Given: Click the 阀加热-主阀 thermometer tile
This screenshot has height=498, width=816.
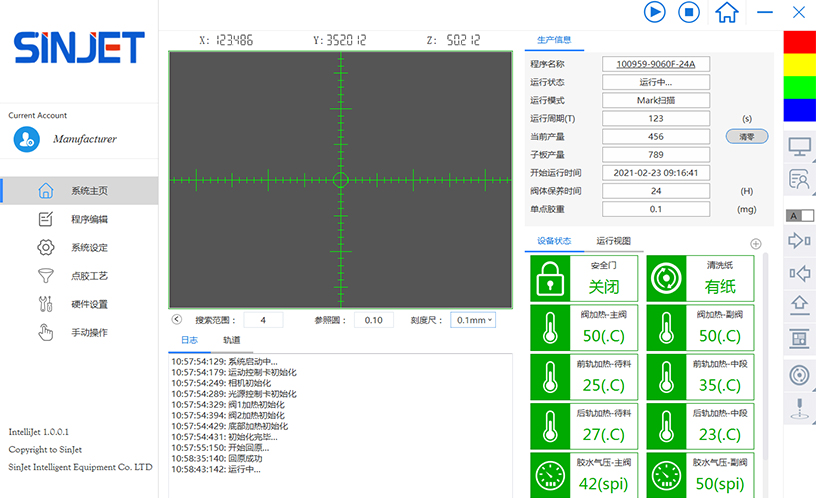Looking at the screenshot, I should pos(584,327).
